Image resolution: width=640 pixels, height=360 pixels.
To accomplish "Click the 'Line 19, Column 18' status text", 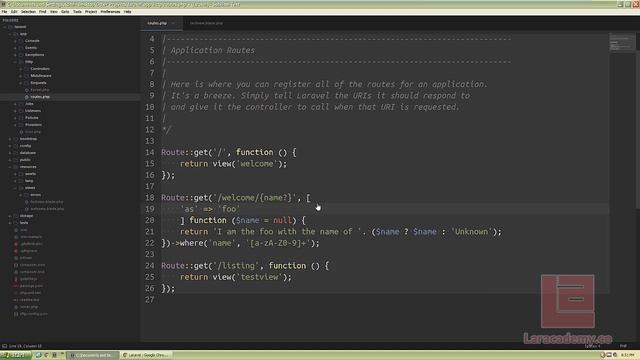I will point(25,346).
